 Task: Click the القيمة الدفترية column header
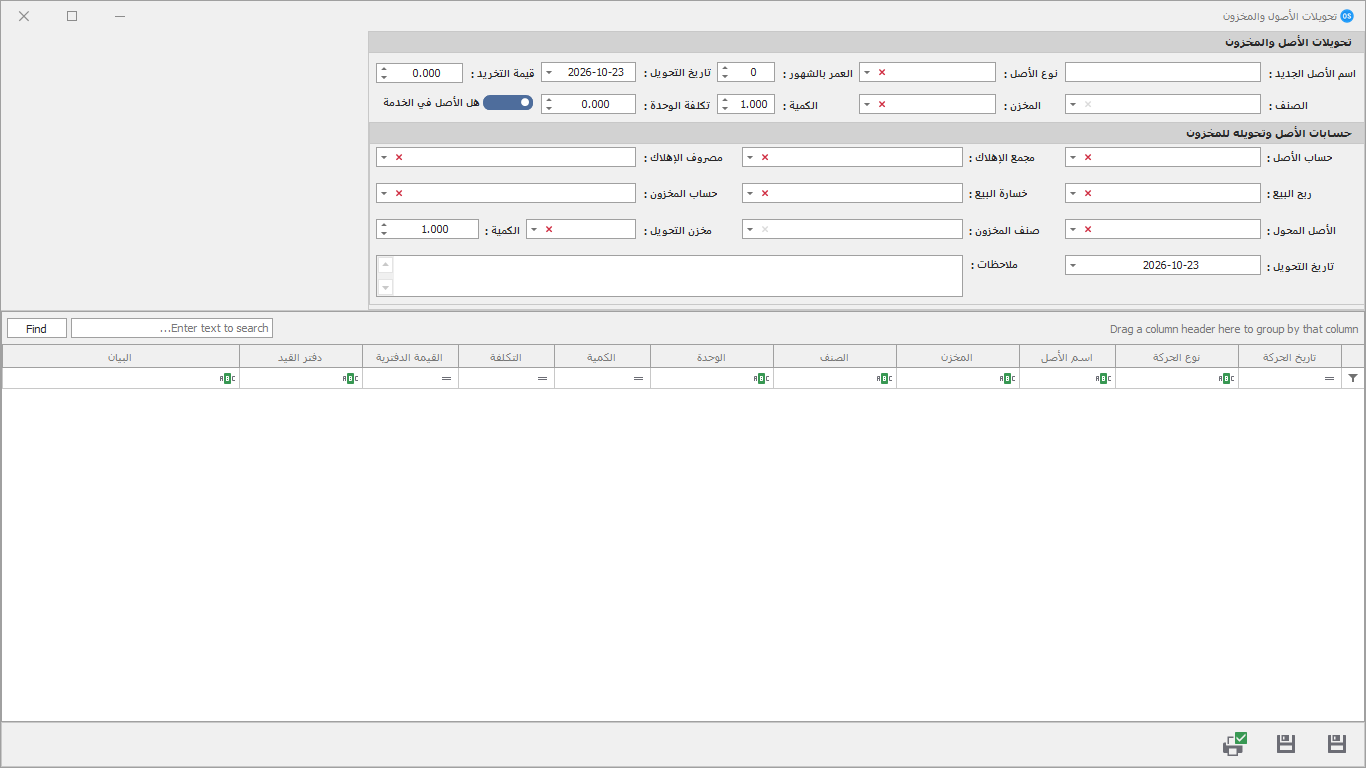410,357
